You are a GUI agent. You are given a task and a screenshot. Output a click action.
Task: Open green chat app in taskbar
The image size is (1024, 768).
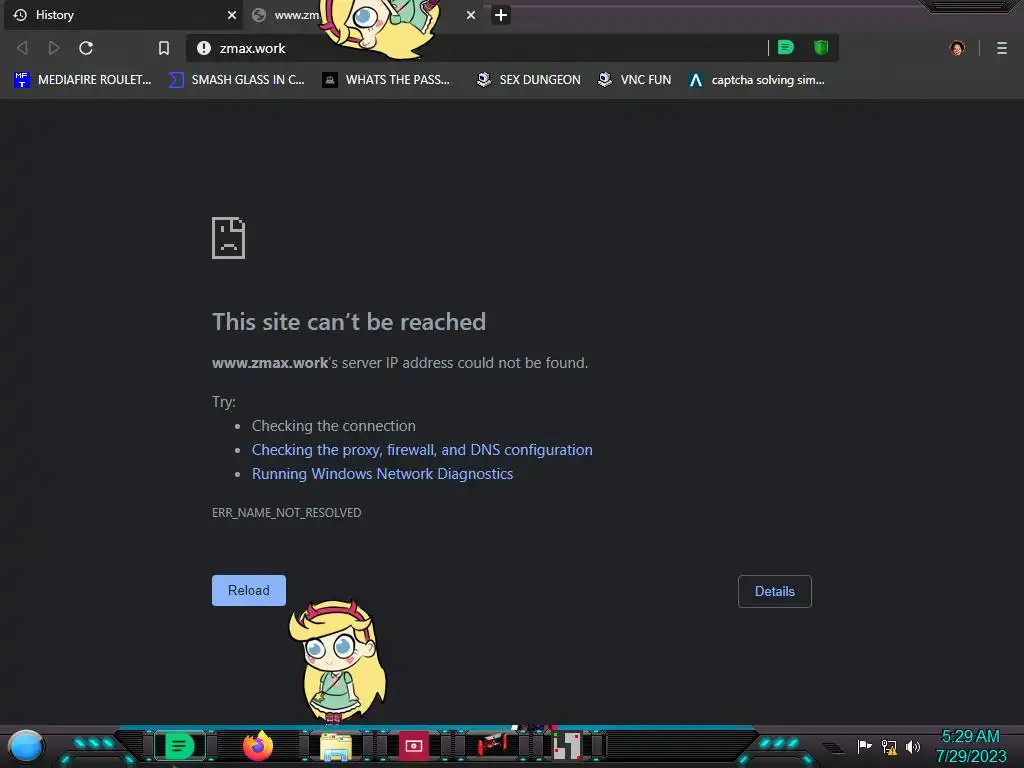180,746
